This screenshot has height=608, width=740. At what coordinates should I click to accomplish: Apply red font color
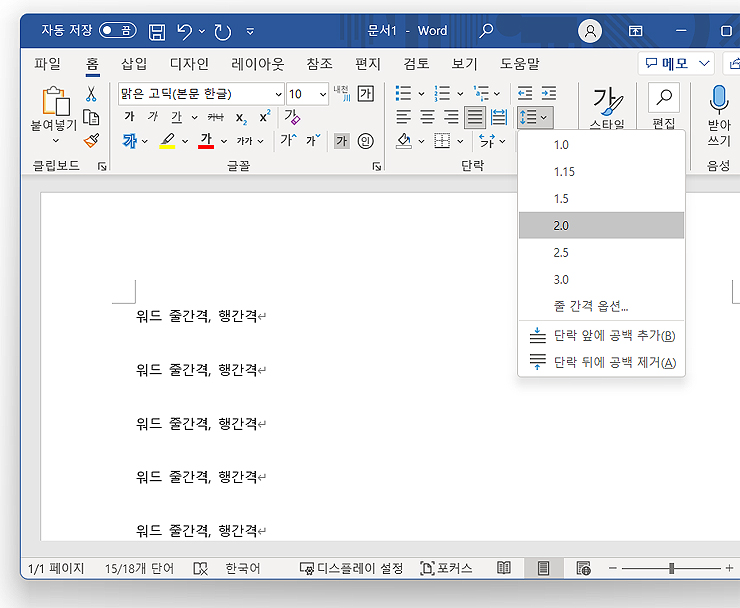(x=206, y=141)
